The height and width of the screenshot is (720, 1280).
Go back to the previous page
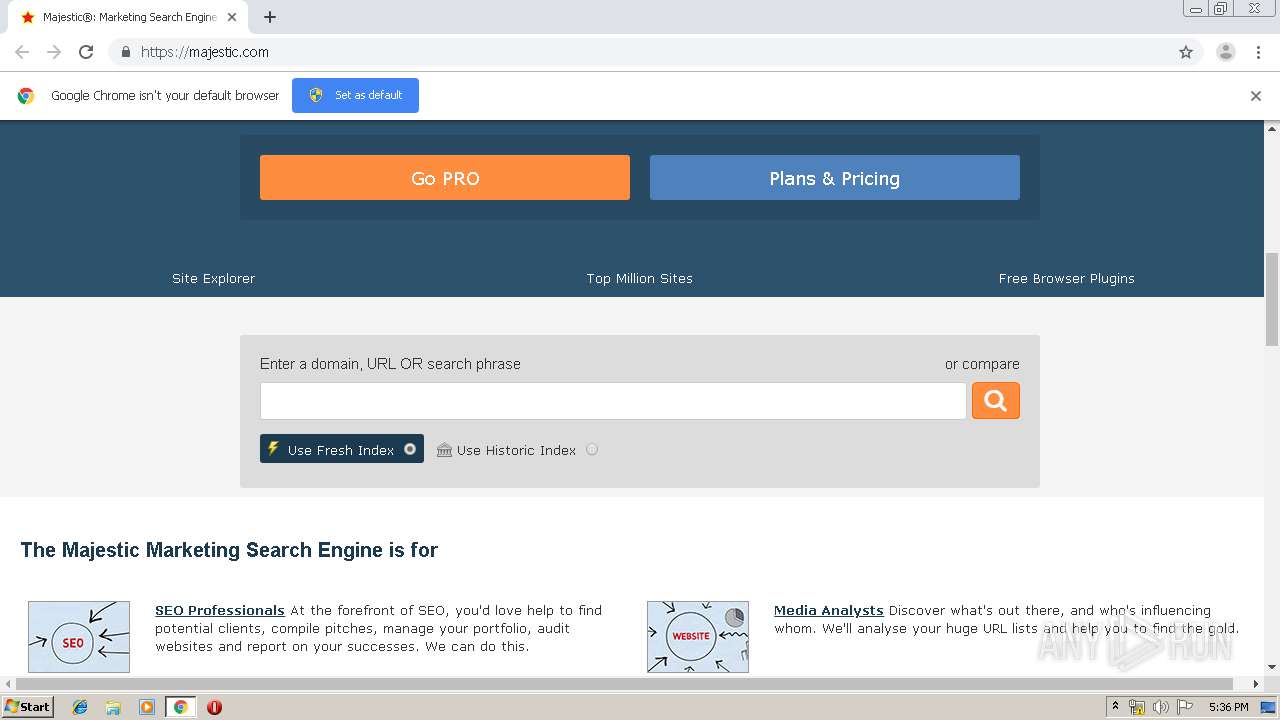[x=22, y=52]
